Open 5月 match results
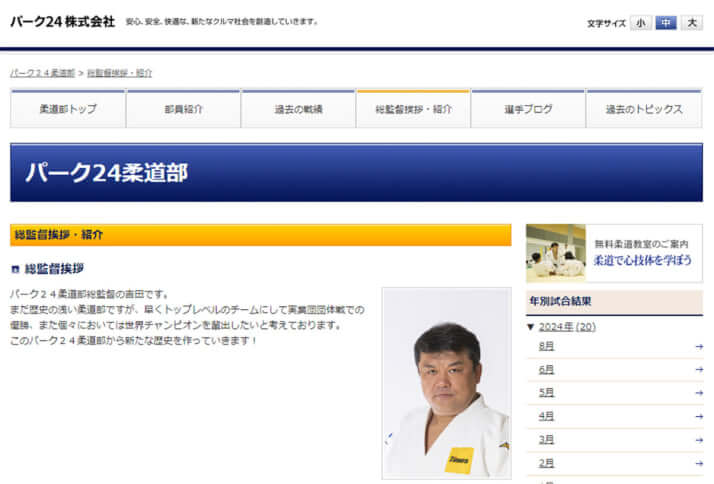 point(546,392)
